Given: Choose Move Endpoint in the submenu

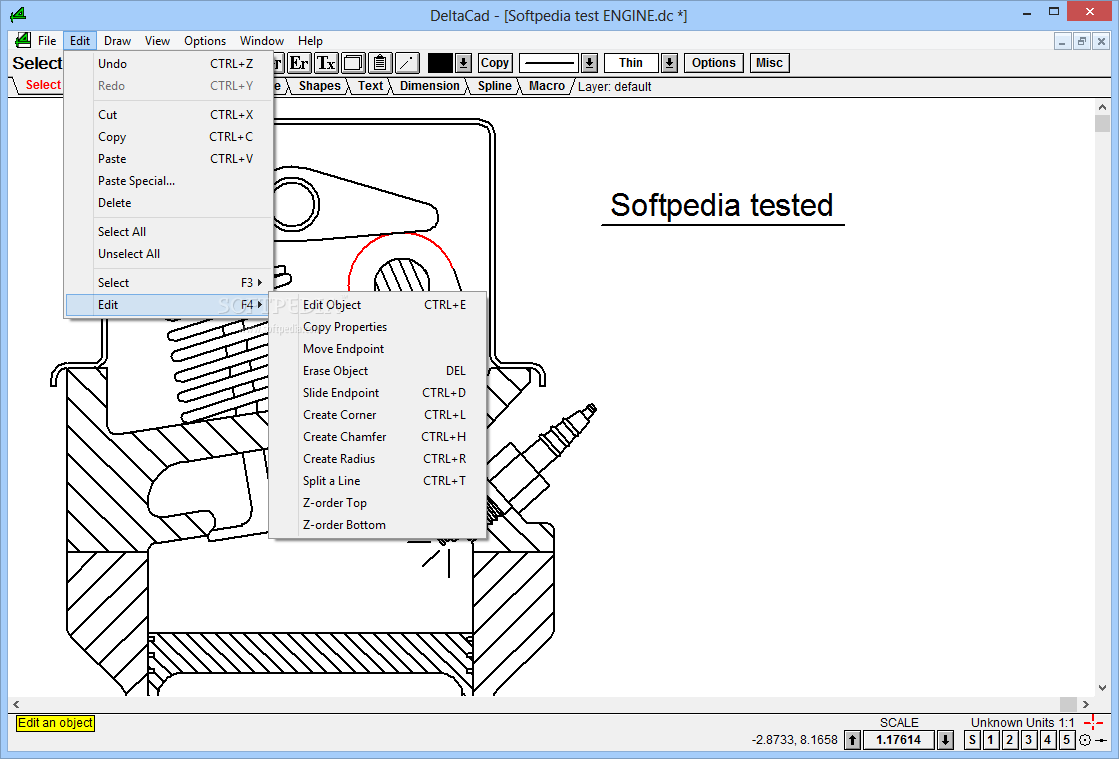Looking at the screenshot, I should (x=378, y=349).
